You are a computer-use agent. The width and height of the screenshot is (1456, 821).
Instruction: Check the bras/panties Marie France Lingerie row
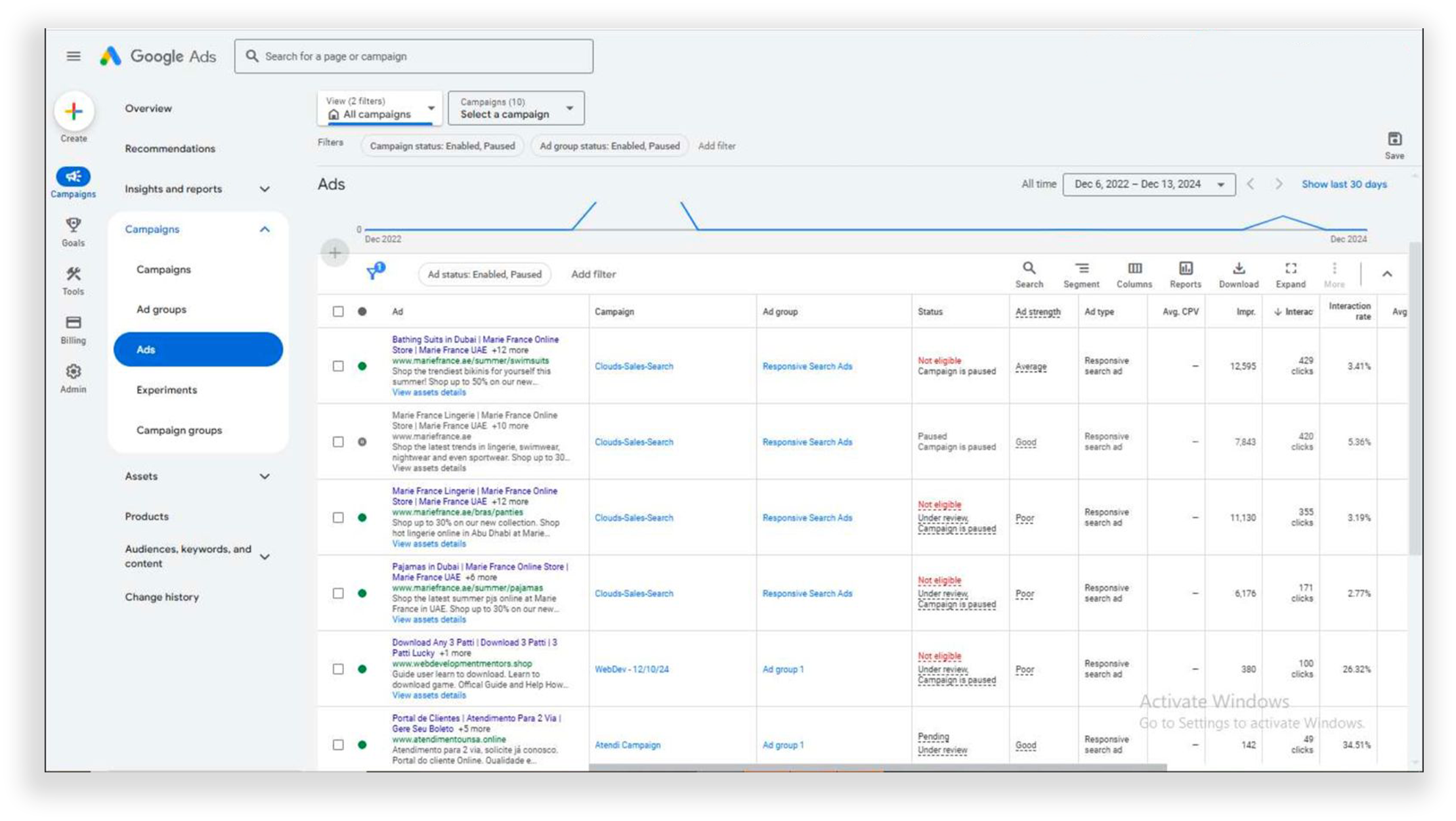pos(338,518)
